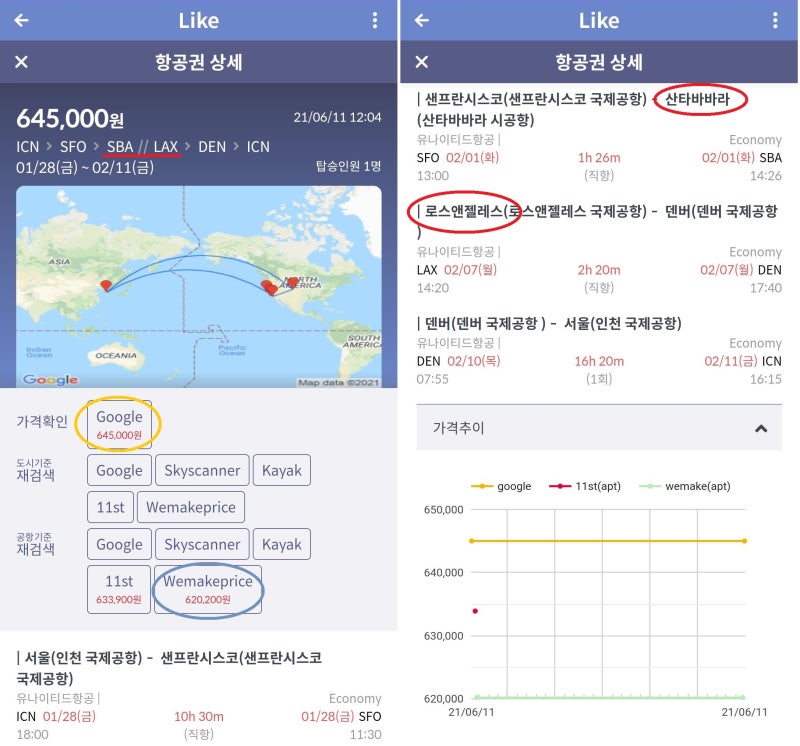Open the three-dot menu on the left screen
The width and height of the screenshot is (800, 746).
click(x=375, y=20)
